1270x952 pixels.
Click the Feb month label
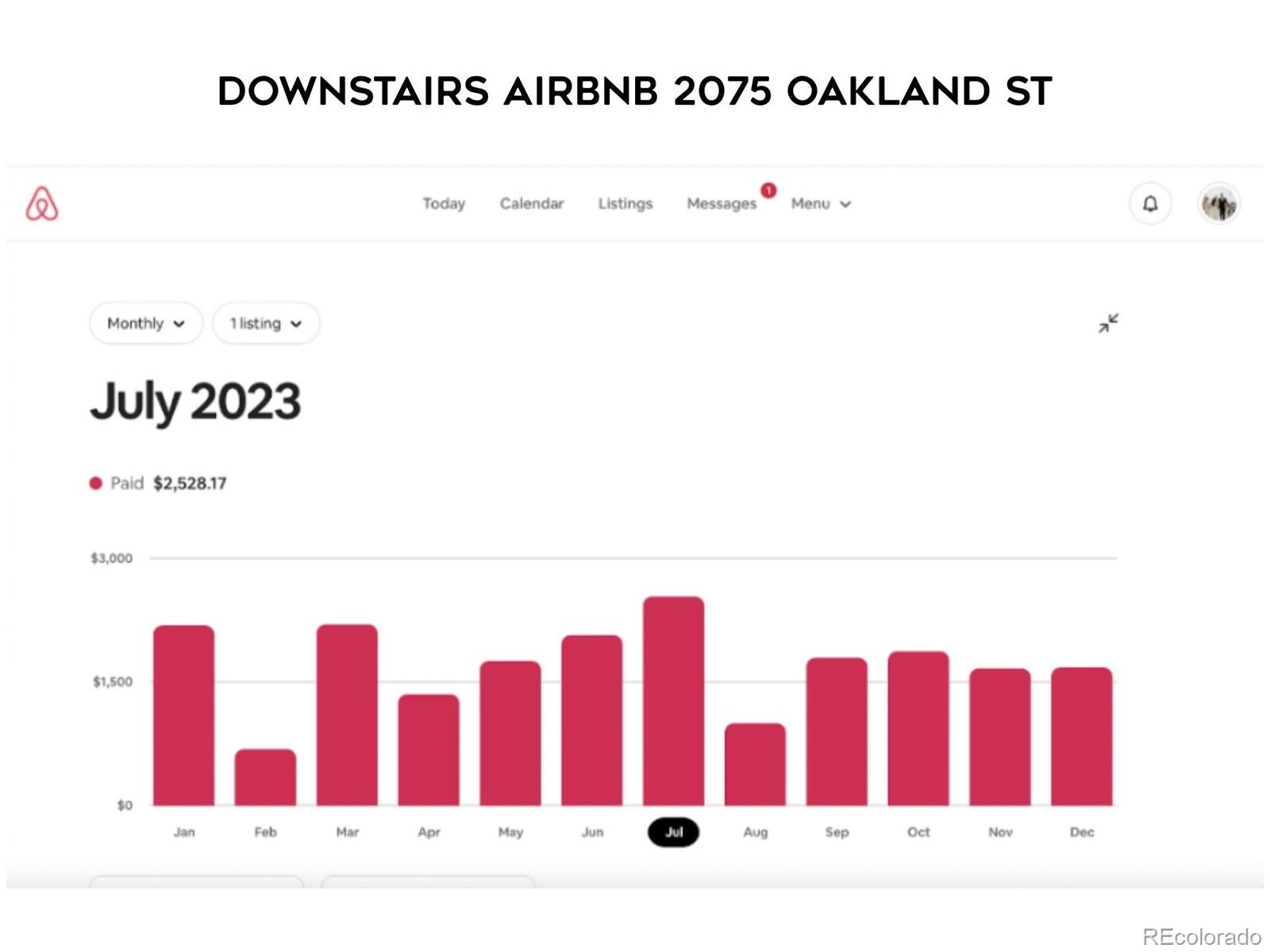pos(266,832)
